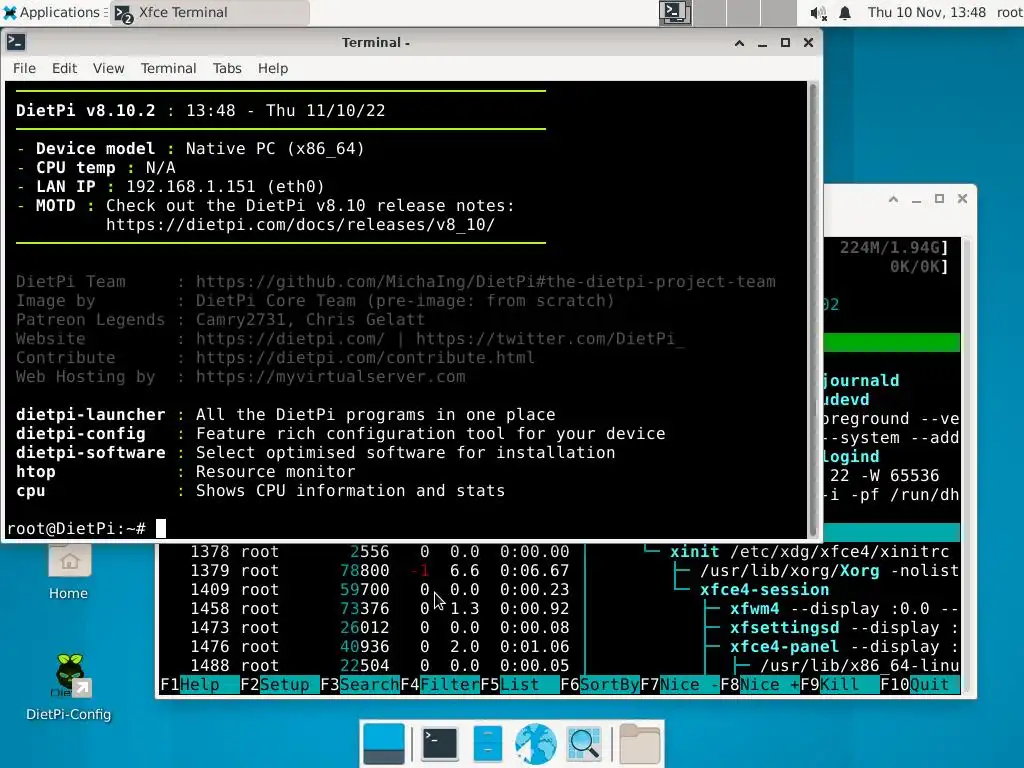Viewport: 1024px width, 768px height.
Task: Click the xfsettingsd process in the htop tree
Action: click(x=784, y=628)
